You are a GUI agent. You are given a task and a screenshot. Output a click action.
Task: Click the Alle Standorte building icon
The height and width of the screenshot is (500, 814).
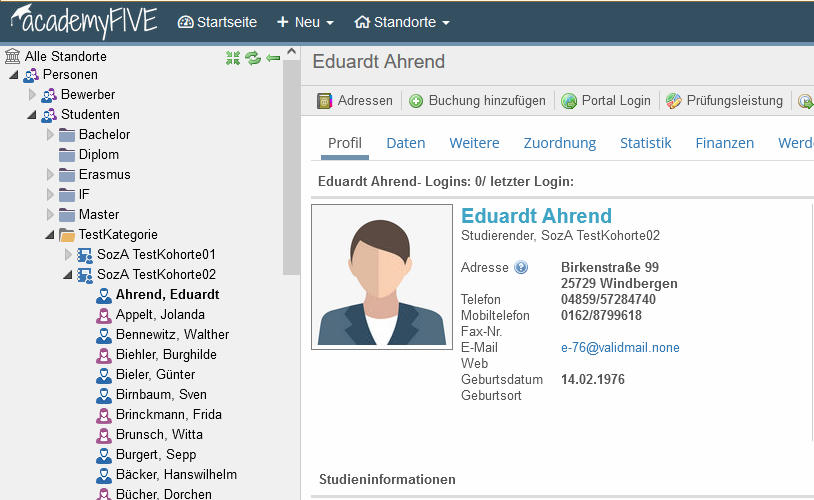(13, 56)
